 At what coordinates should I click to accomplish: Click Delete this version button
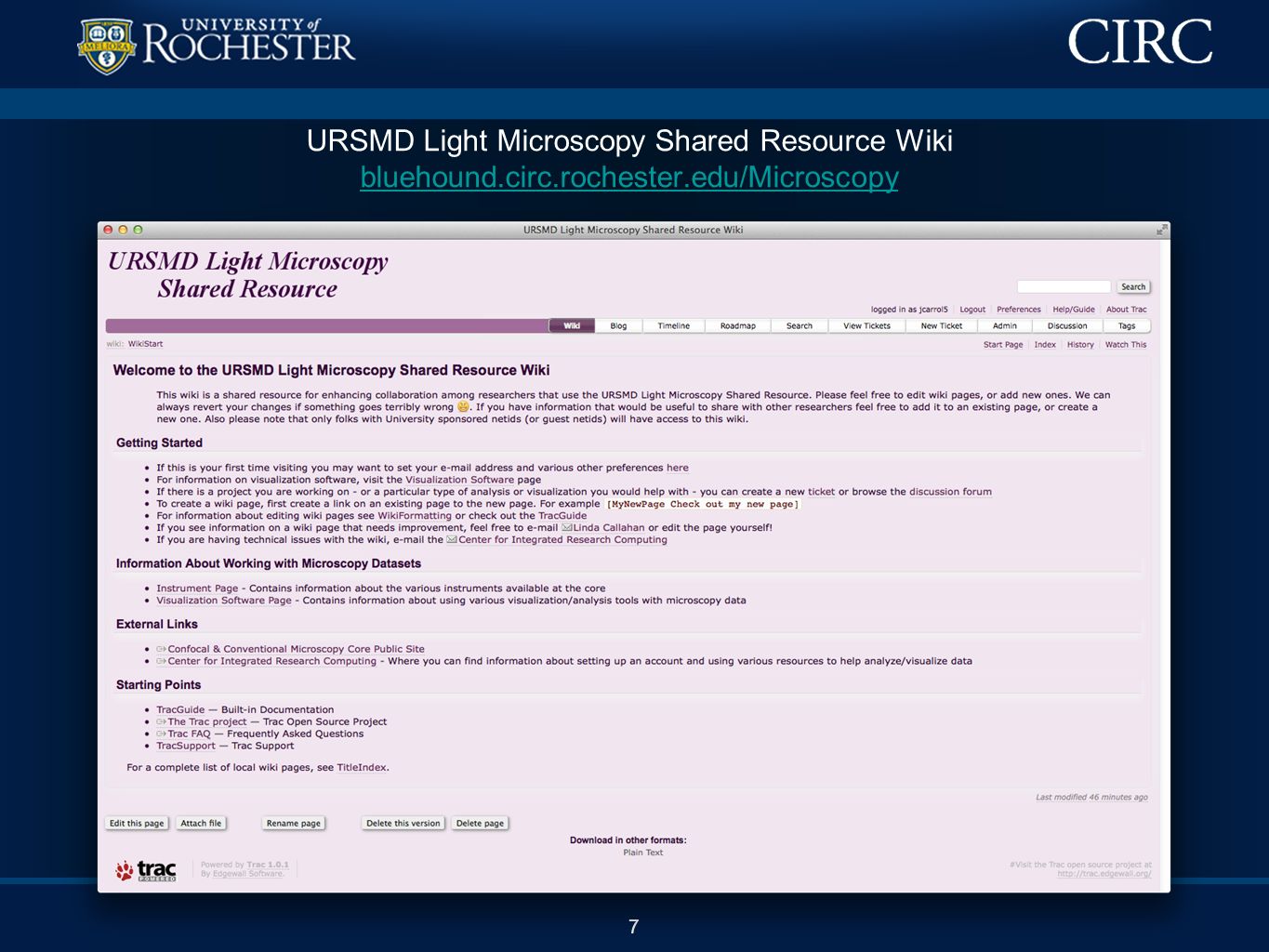pos(403,823)
